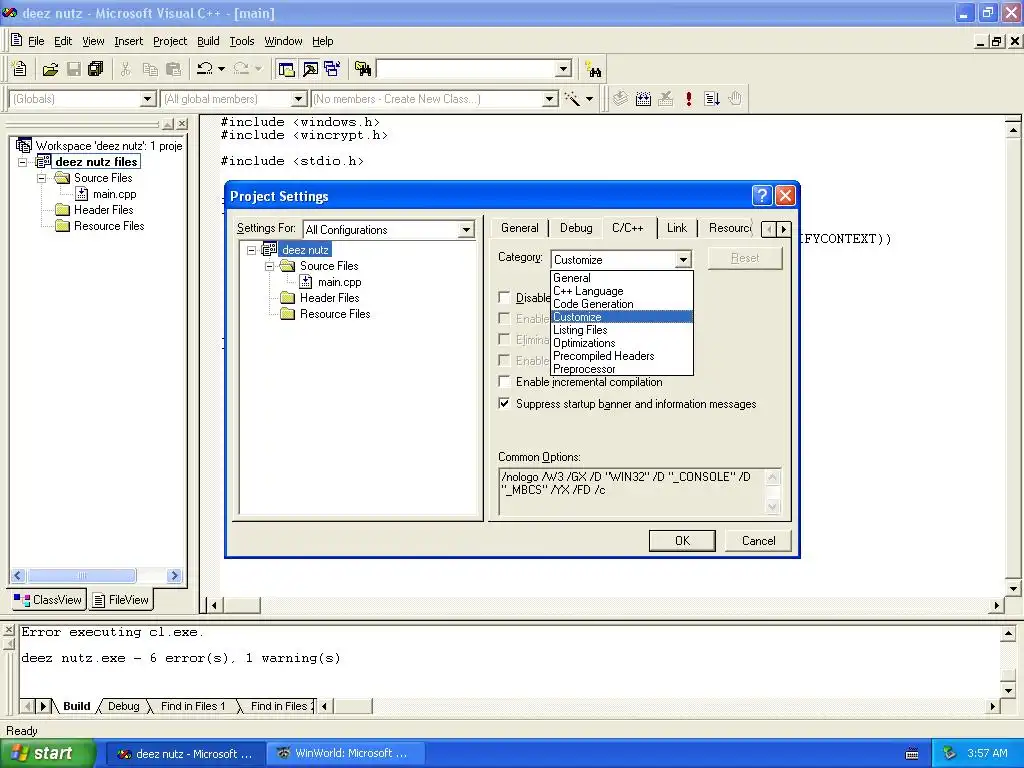1024x768 pixels.
Task: Open the WizardBar actions dropdown arrow
Action: pos(589,99)
